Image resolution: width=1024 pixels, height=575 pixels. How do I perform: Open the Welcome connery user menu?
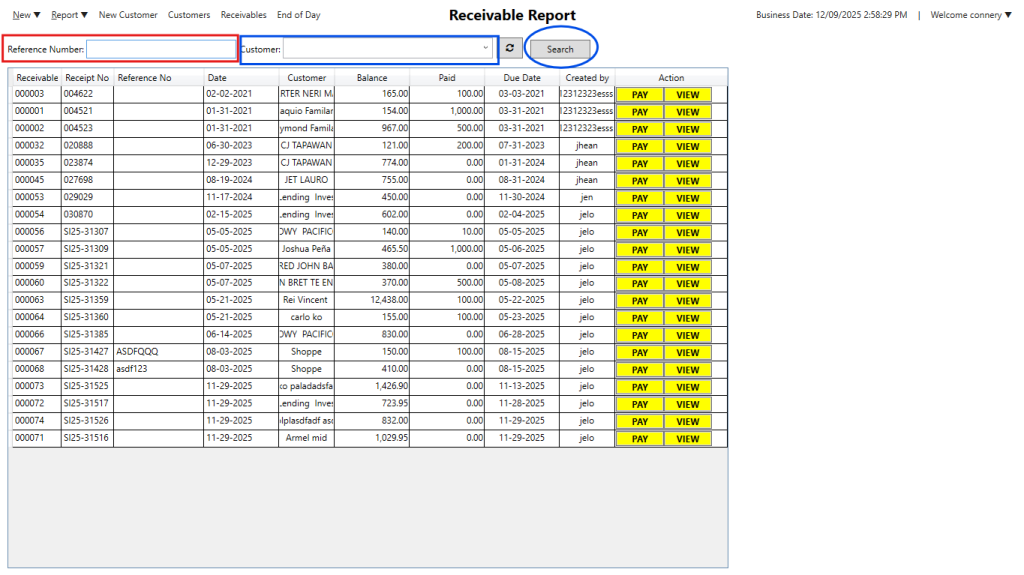click(970, 15)
